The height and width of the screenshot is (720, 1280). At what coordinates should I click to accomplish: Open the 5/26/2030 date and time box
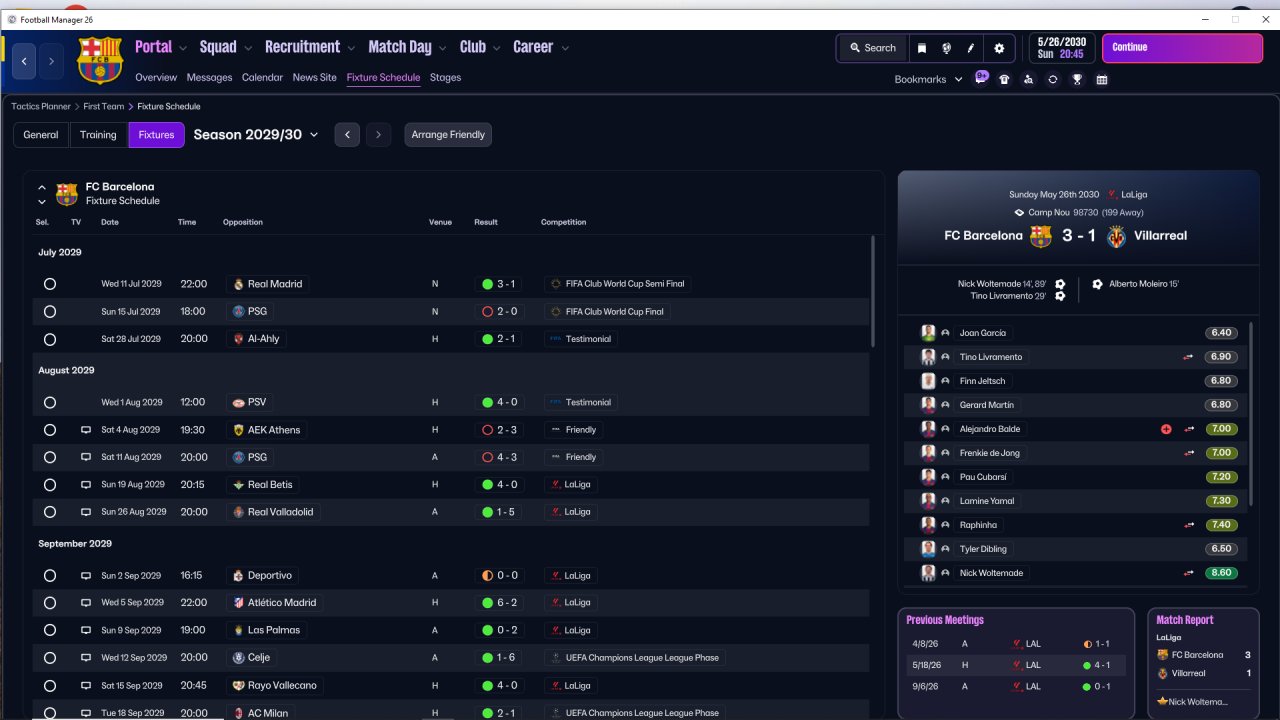(x=1063, y=48)
